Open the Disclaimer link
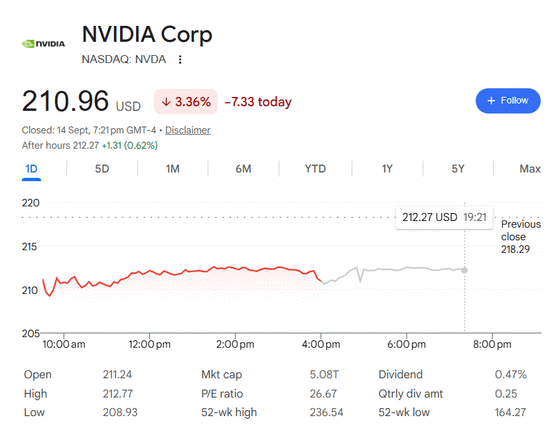Image resolution: width=550 pixels, height=442 pixels. point(188,130)
